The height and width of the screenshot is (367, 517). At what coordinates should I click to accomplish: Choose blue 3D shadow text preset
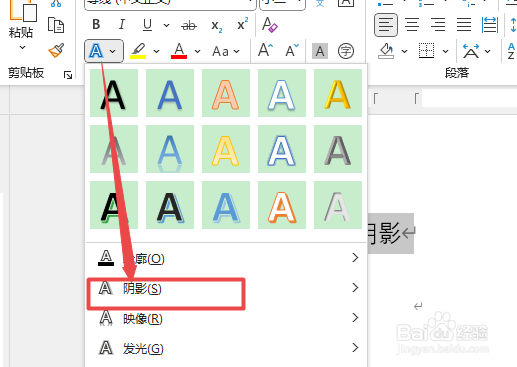tap(226, 205)
